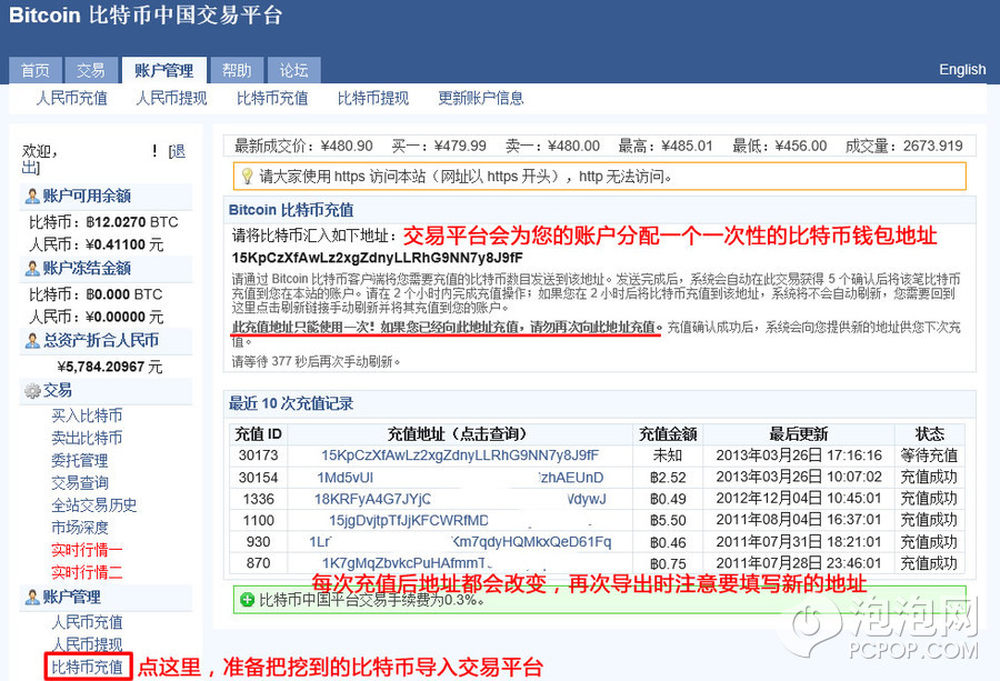Click the 等待充值 status cell
This screenshot has width=1000, height=681.
pyautogui.click(x=929, y=455)
